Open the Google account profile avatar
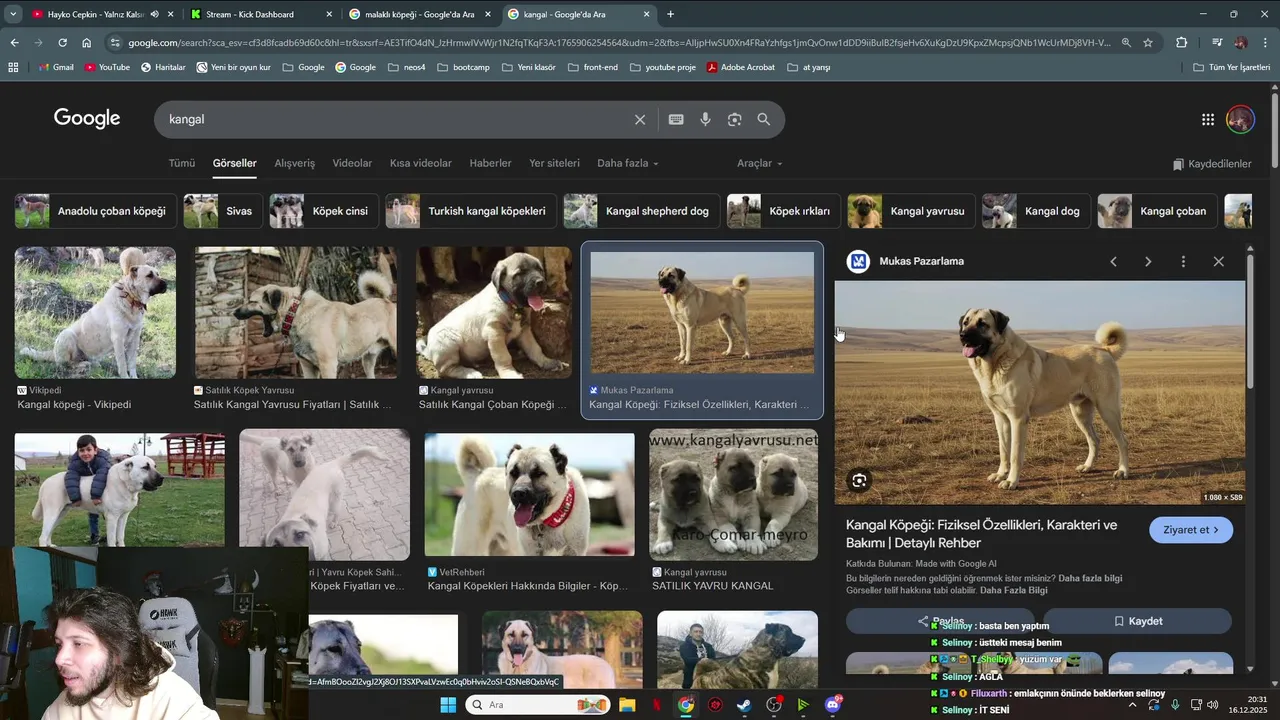The image size is (1280, 720). (x=1240, y=119)
